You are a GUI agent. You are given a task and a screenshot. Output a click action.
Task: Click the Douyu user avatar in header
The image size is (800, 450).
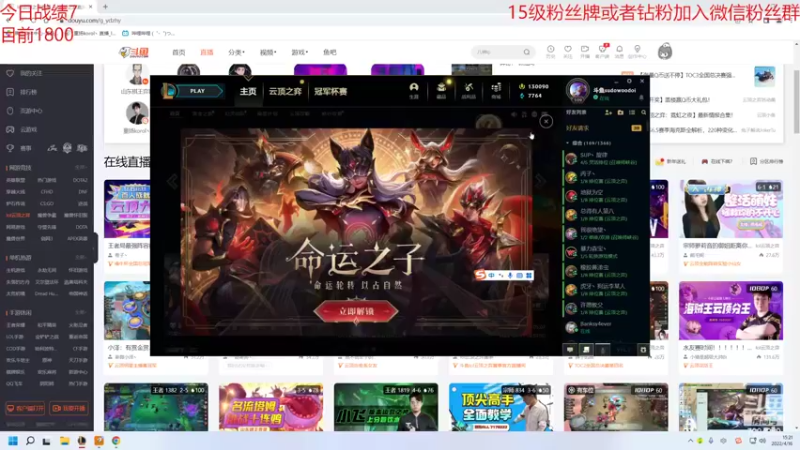[x=665, y=52]
